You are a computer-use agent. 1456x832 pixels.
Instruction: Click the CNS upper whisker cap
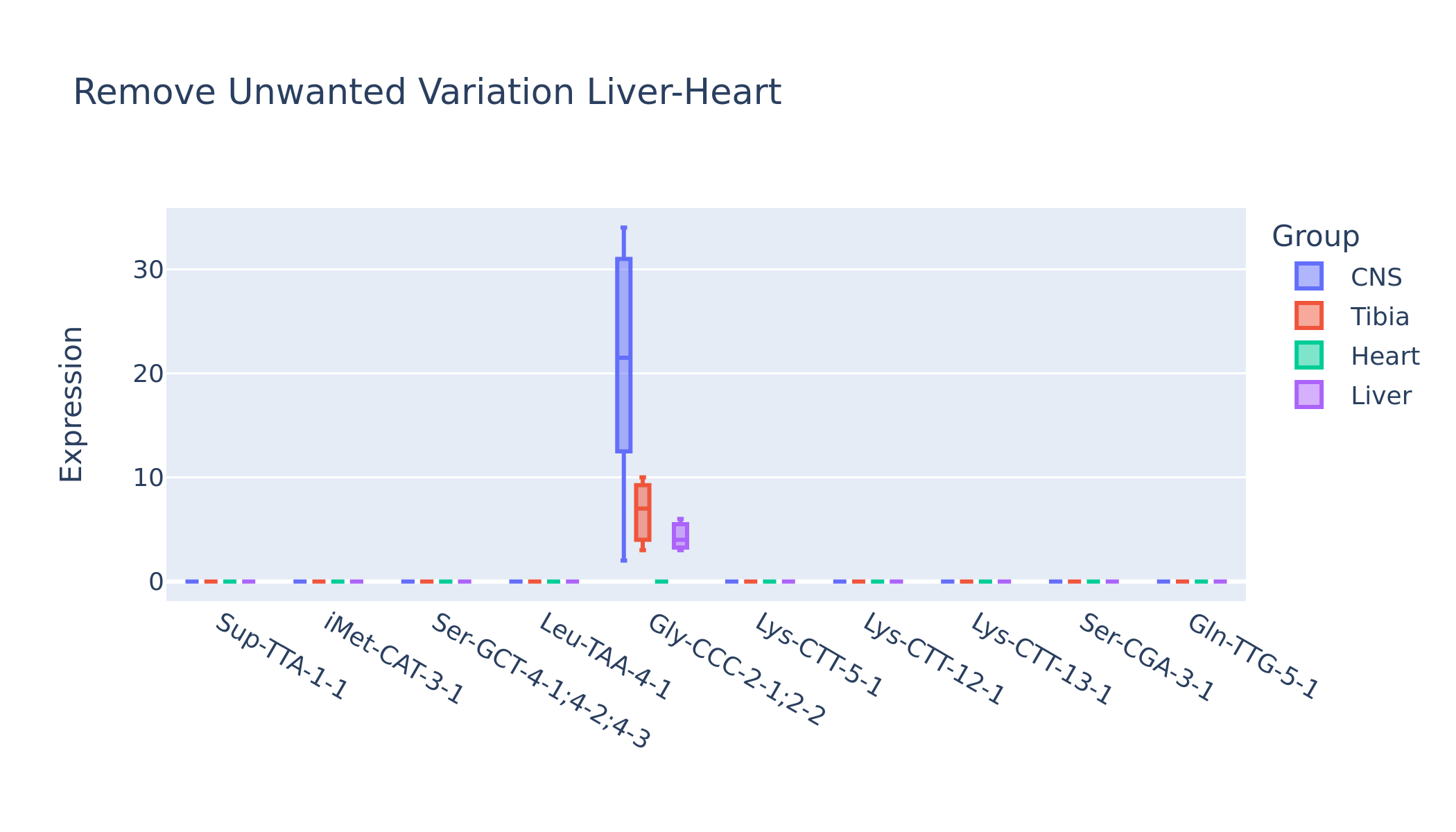tap(624, 227)
